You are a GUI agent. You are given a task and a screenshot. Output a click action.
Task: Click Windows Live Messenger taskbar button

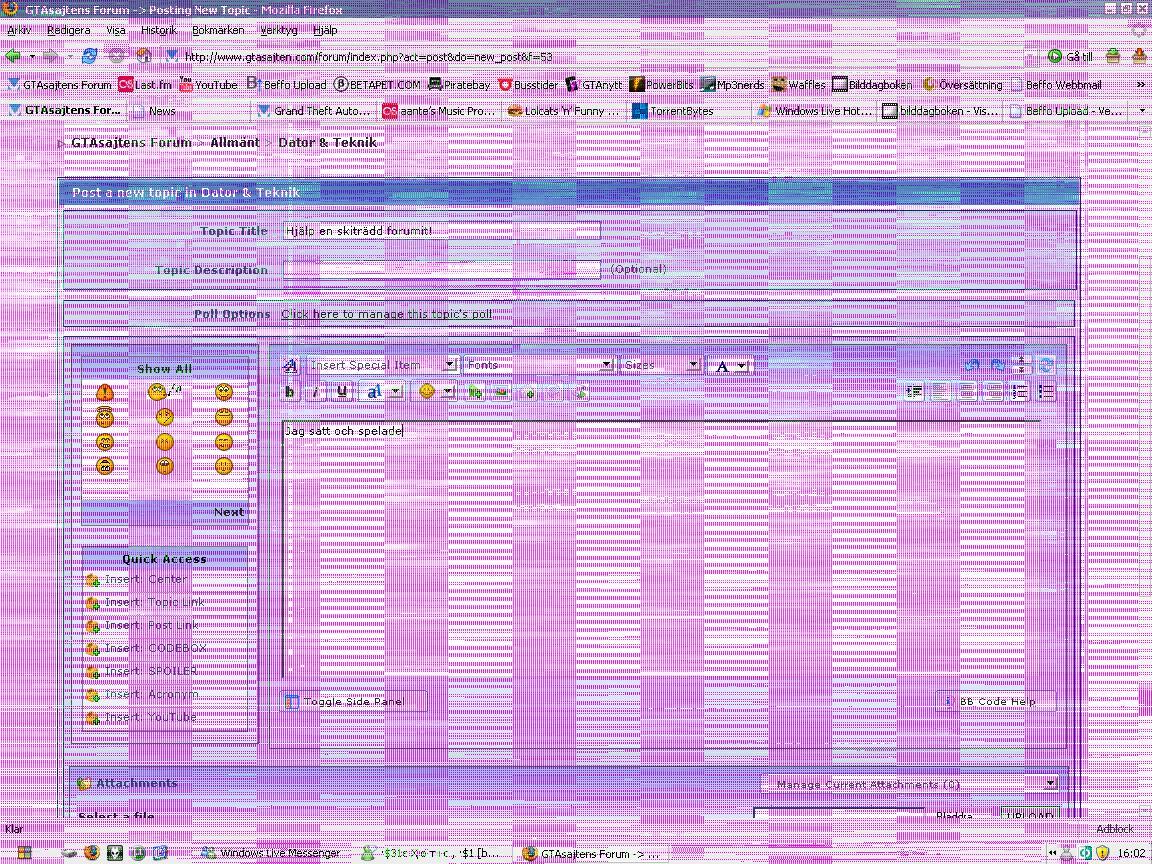(270, 853)
